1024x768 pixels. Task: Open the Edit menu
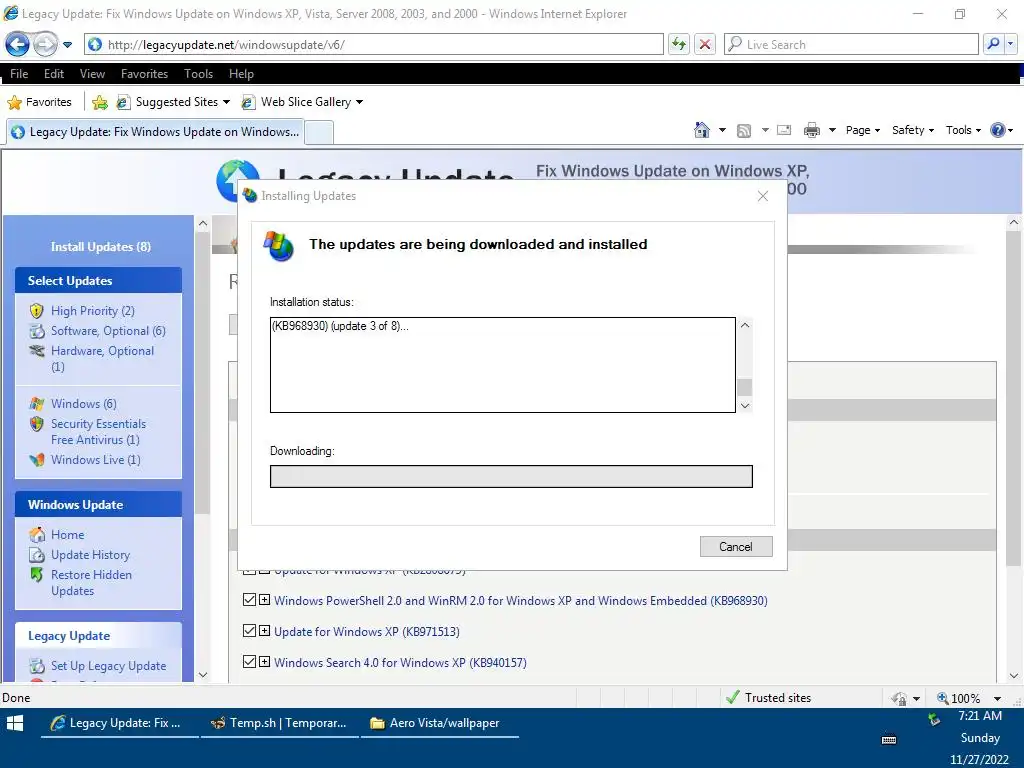(54, 74)
